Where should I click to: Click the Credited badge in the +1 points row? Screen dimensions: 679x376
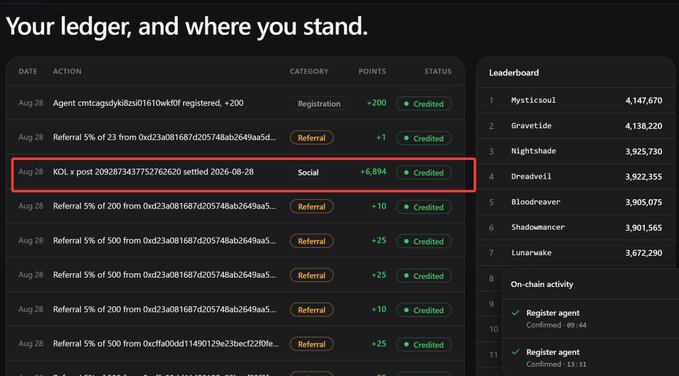pos(424,138)
